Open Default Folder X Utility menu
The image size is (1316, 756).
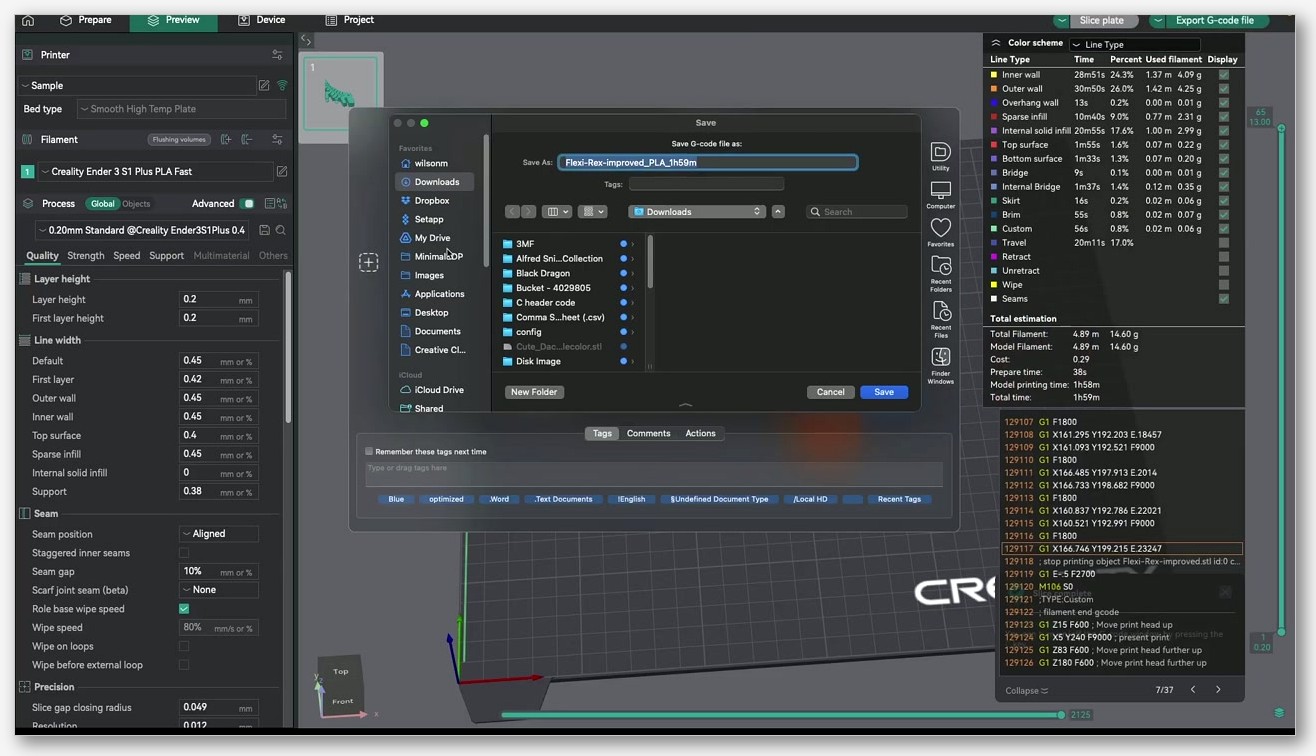[941, 156]
